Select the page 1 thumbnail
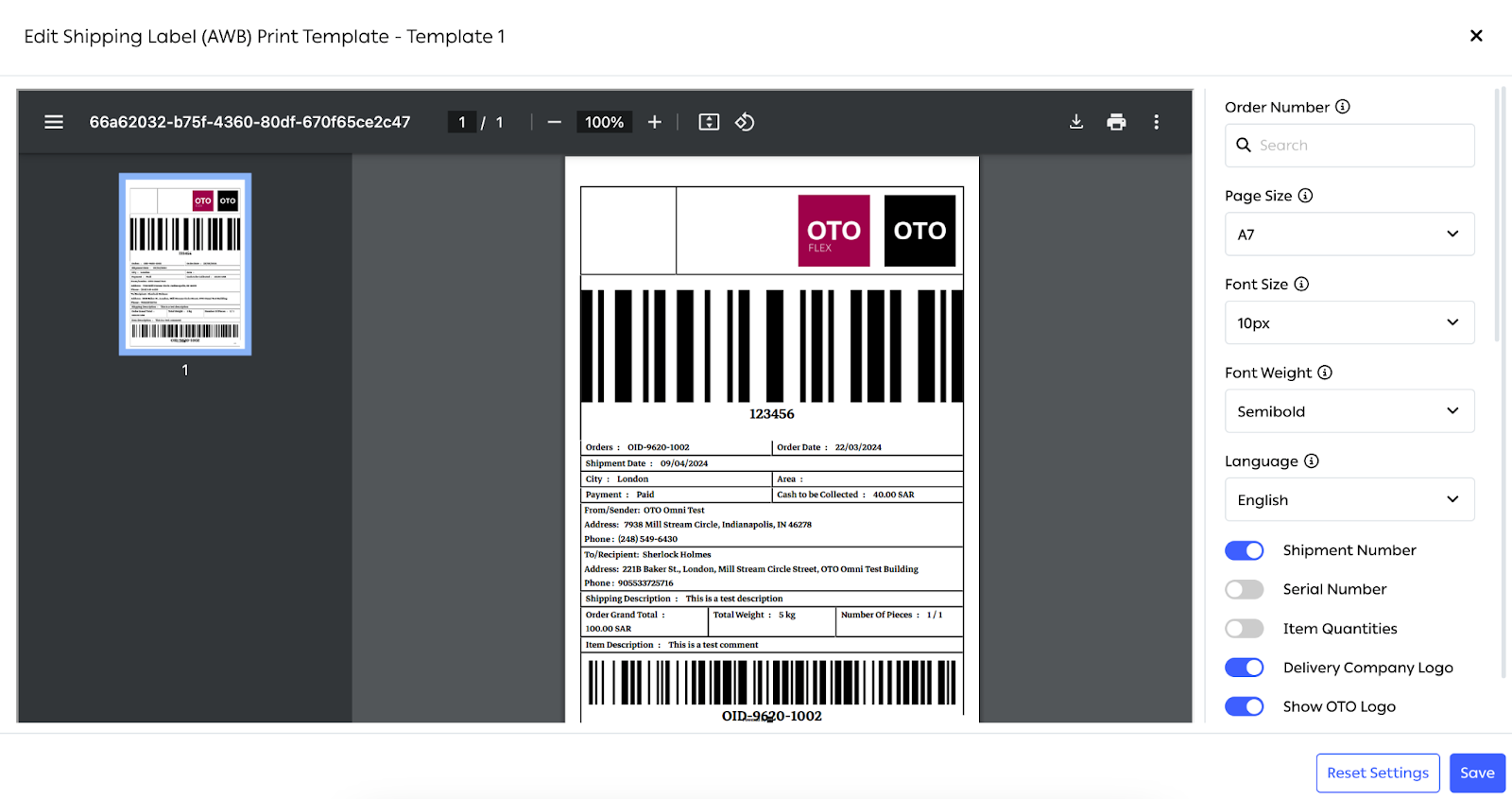 [x=185, y=264]
